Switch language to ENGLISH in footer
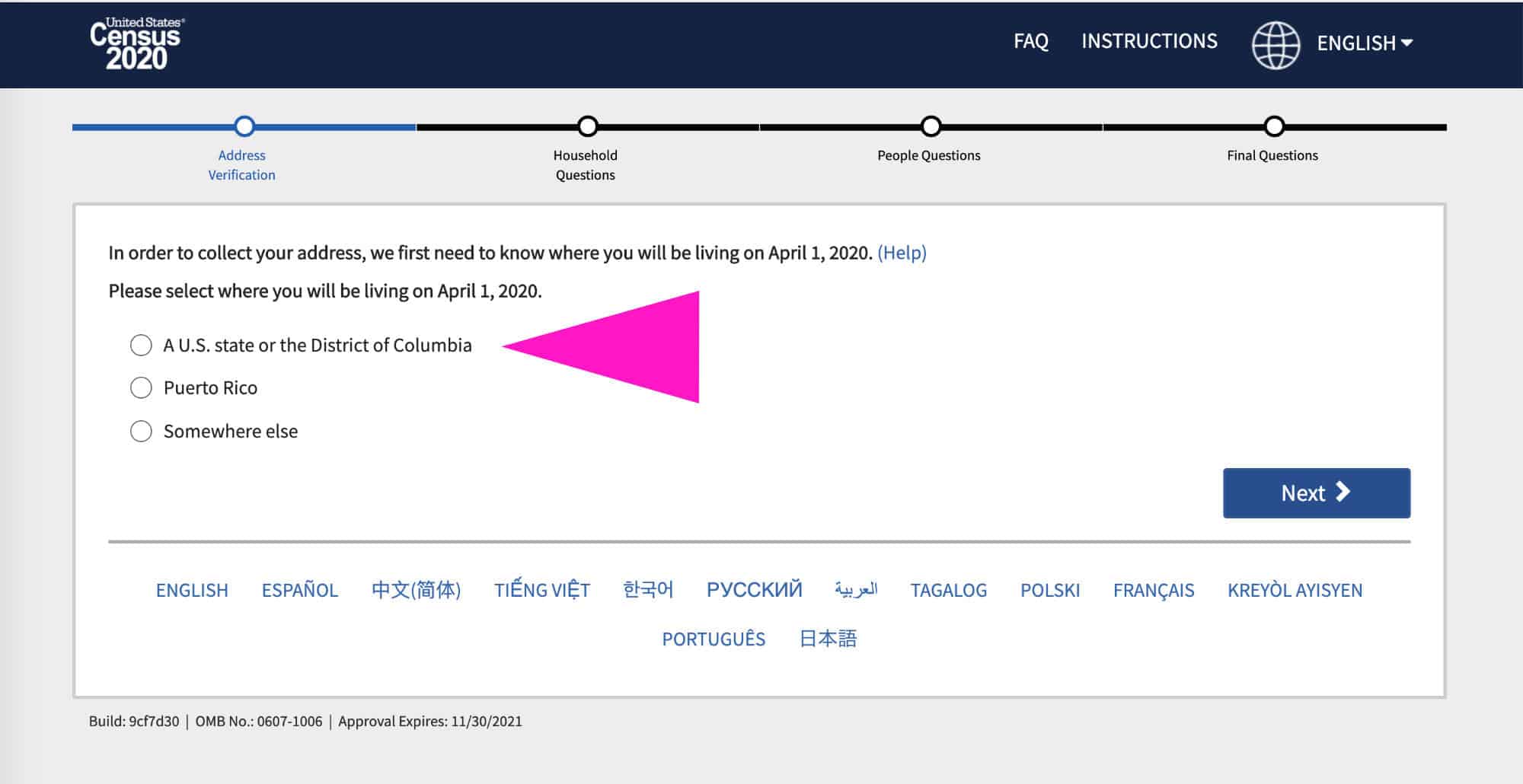 192,590
